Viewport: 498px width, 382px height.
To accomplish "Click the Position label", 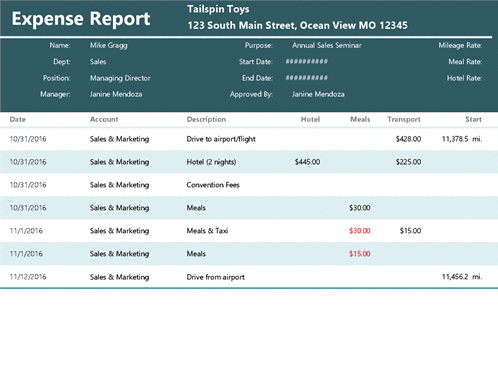I will click(57, 78).
